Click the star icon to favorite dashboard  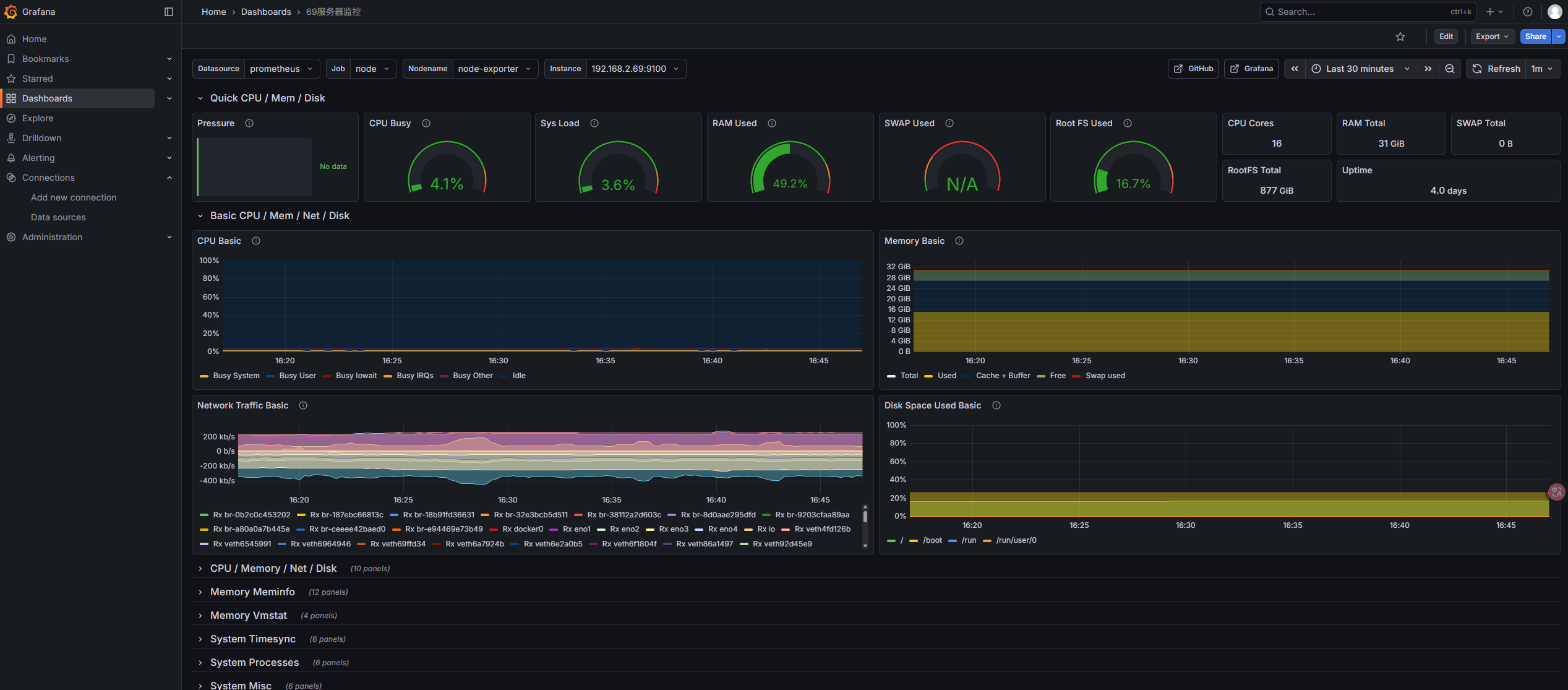click(1400, 37)
